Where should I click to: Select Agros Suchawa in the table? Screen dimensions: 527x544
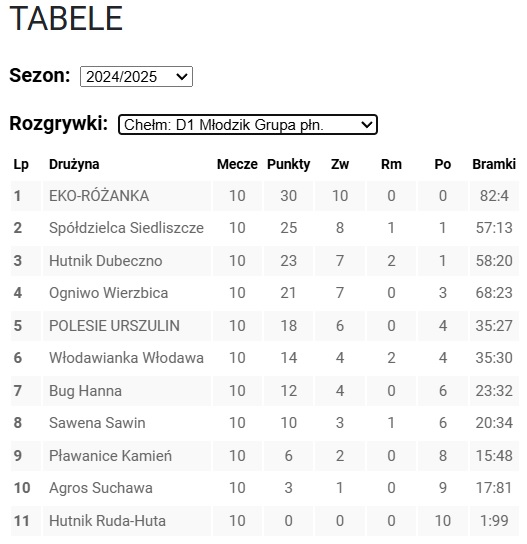click(101, 488)
